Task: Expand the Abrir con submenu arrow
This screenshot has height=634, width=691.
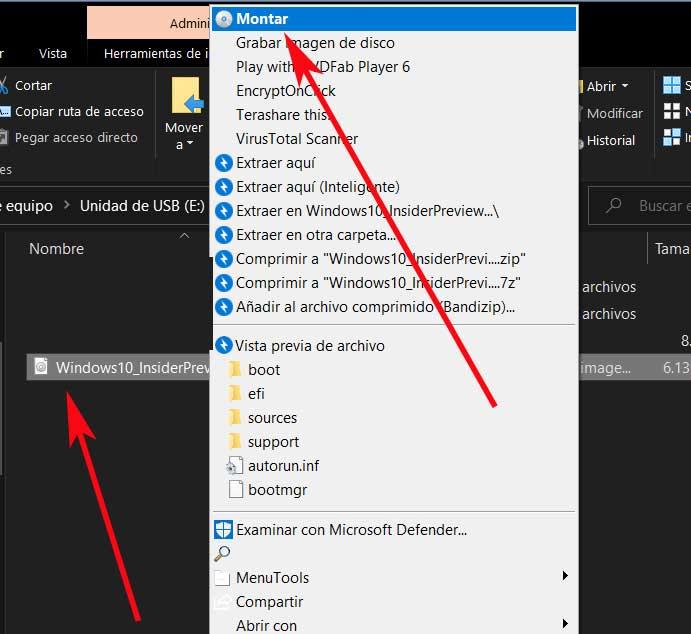Action: click(x=565, y=623)
